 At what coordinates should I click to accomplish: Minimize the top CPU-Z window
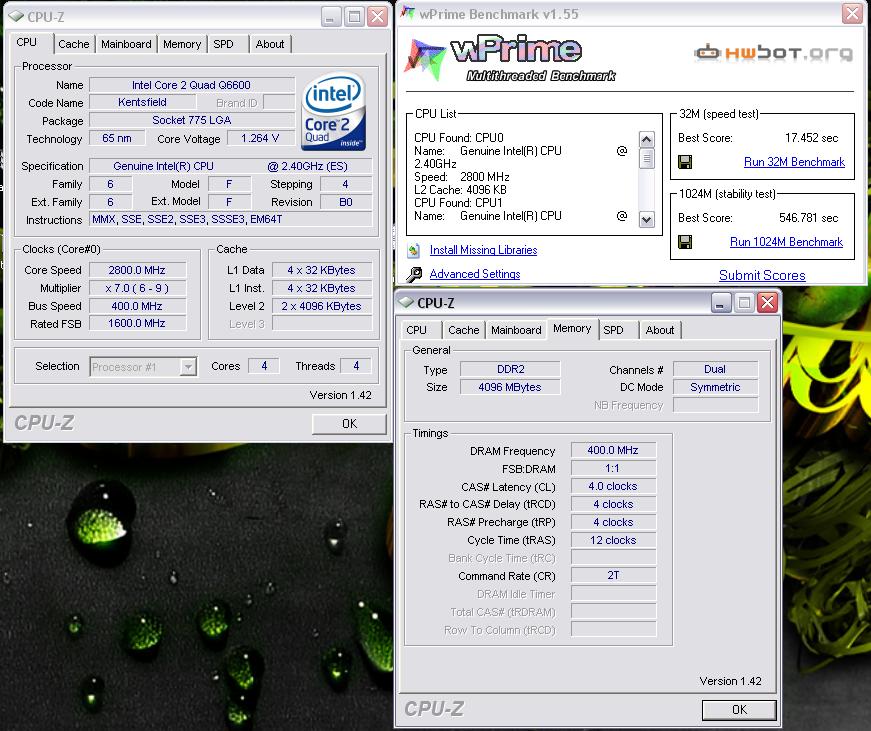[331, 17]
